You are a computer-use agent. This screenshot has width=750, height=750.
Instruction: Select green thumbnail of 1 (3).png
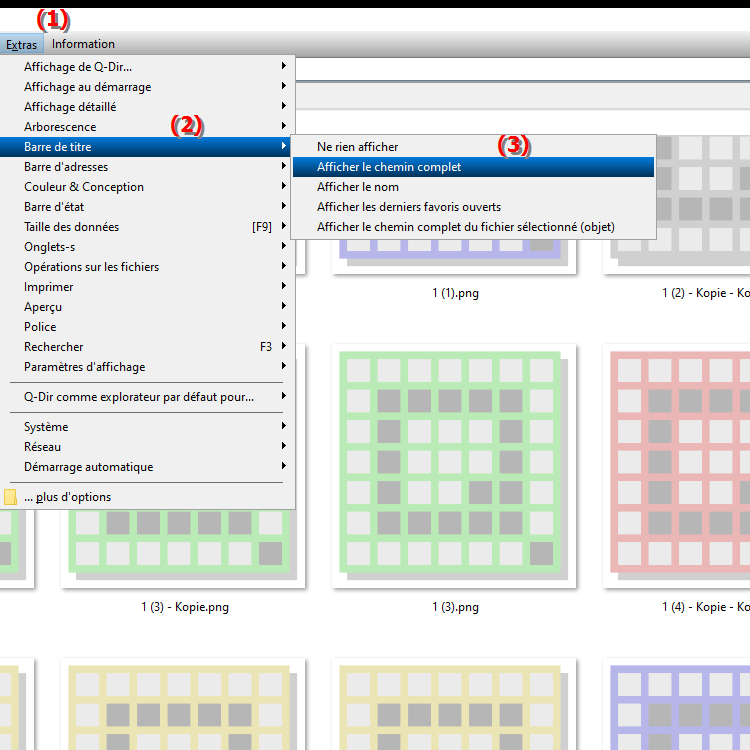(453, 465)
